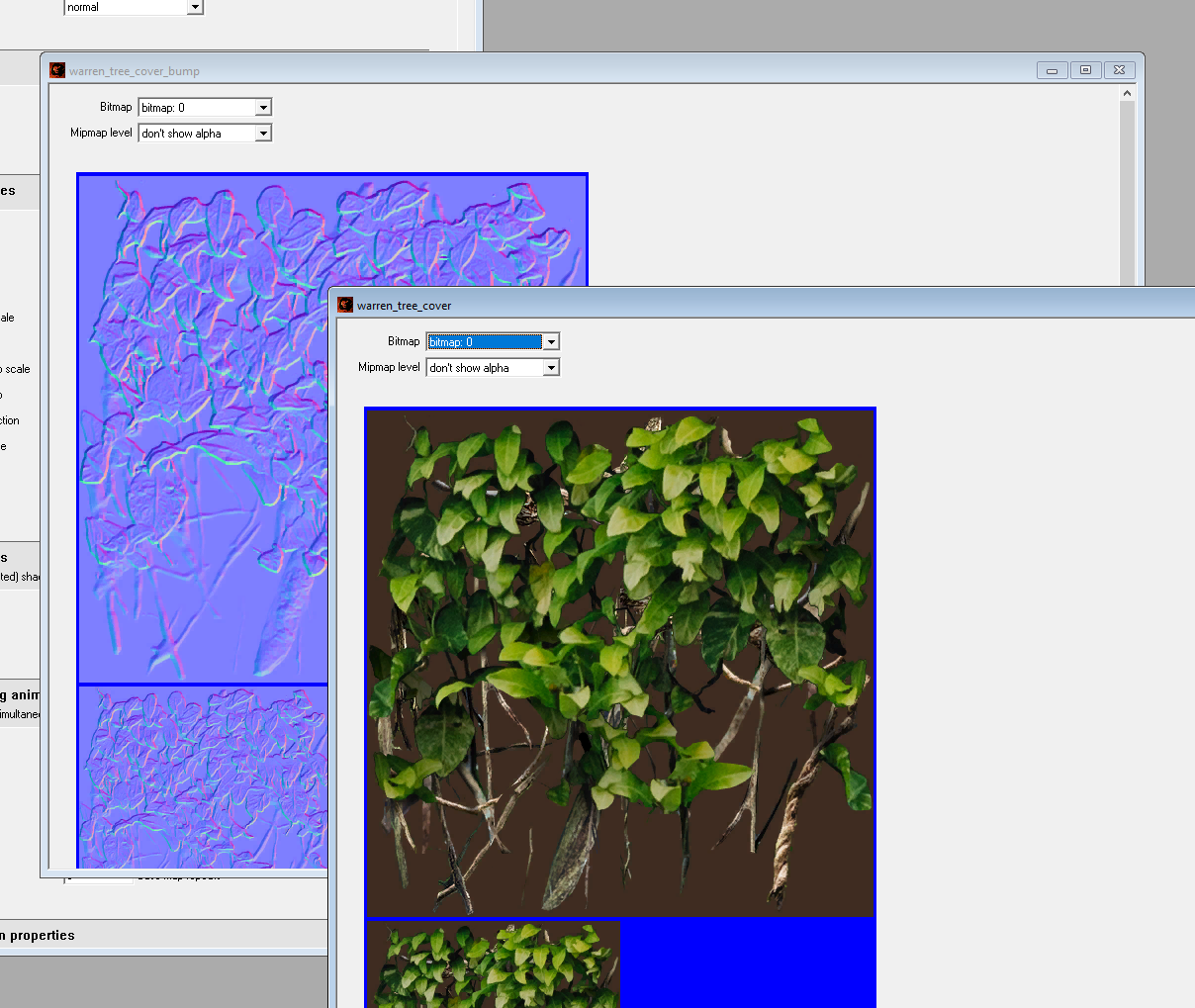Viewport: 1195px width, 1008px height.
Task: Select the smaller foliage mipmap preview below
Action: coord(494,964)
